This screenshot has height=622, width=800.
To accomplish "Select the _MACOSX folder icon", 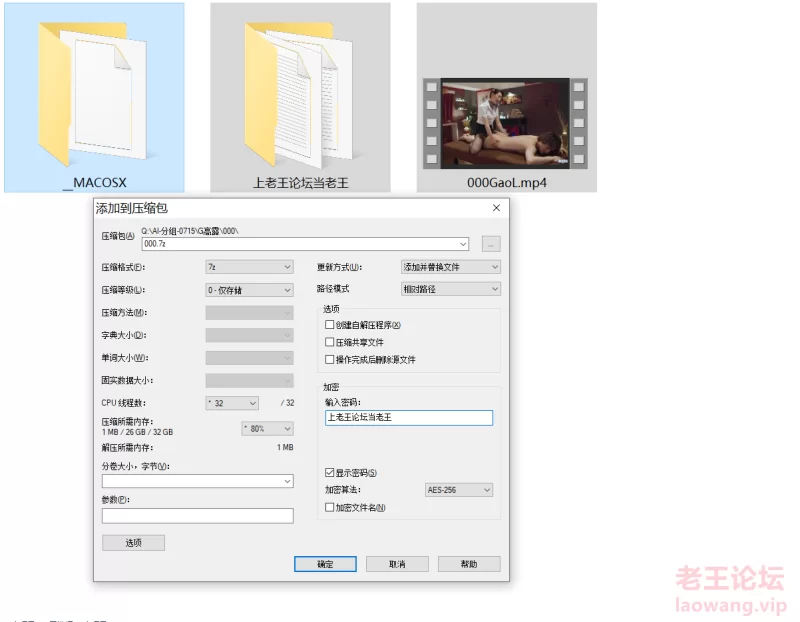I will coord(92,94).
